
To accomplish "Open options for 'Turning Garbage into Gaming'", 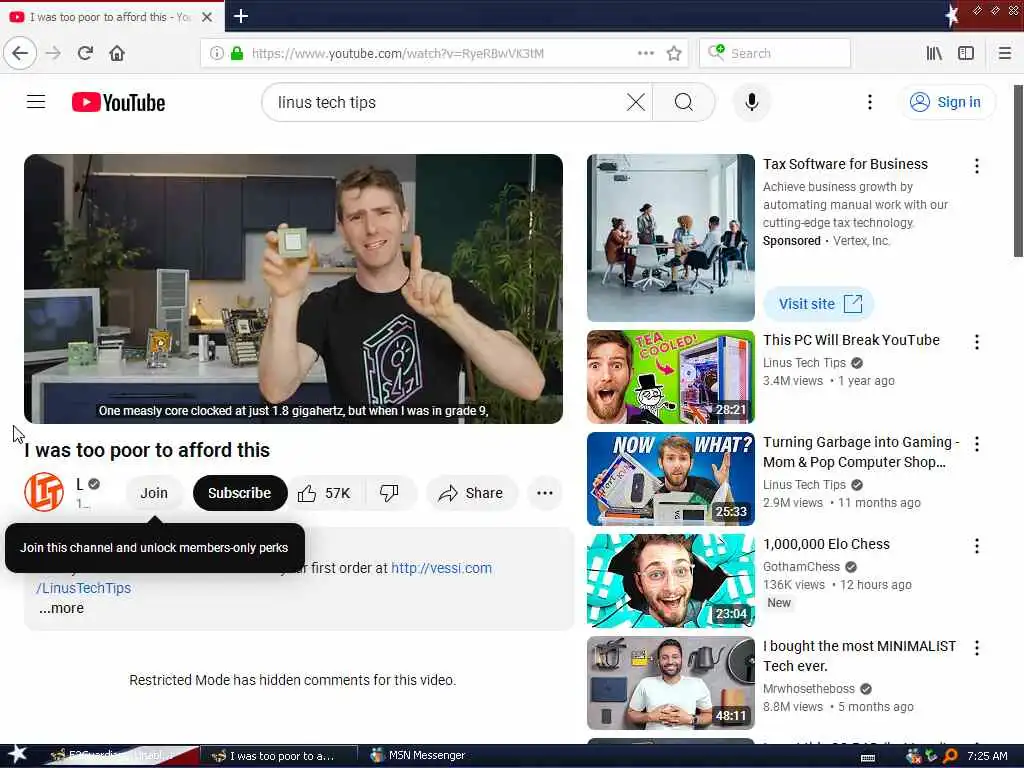I will 976,444.
